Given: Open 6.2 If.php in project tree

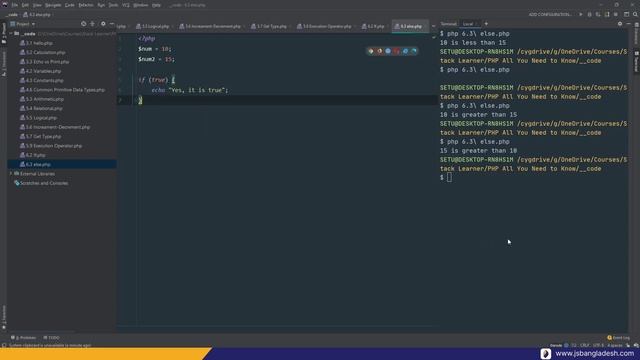Looking at the screenshot, I should click(x=33, y=156).
